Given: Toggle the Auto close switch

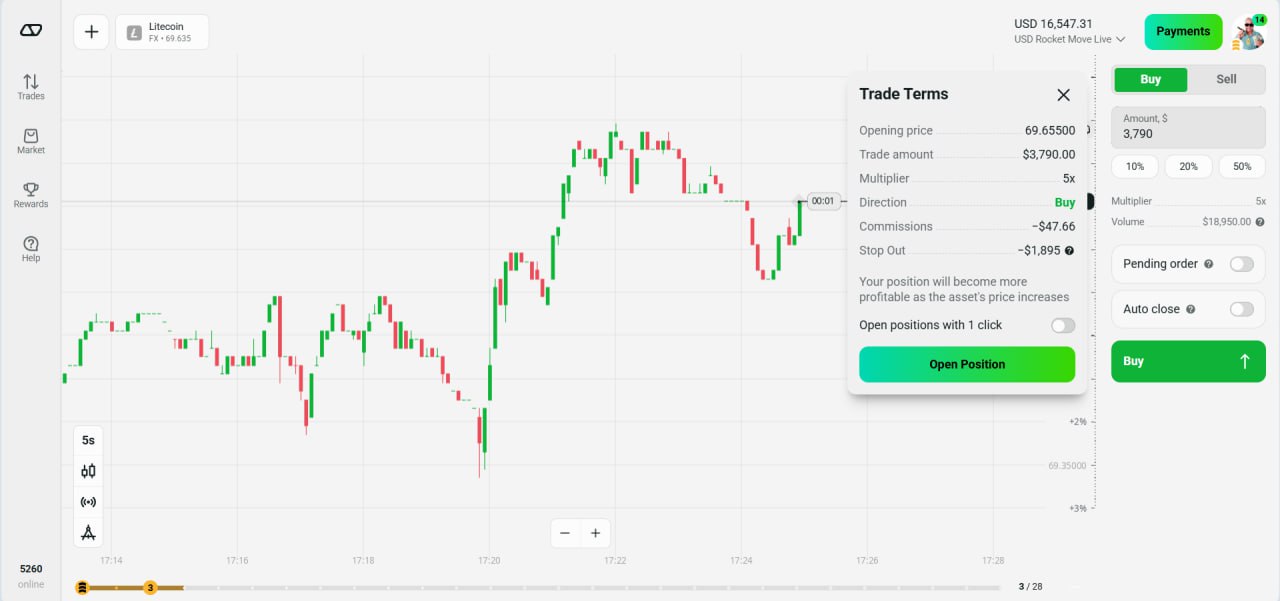Looking at the screenshot, I should [x=1241, y=309].
